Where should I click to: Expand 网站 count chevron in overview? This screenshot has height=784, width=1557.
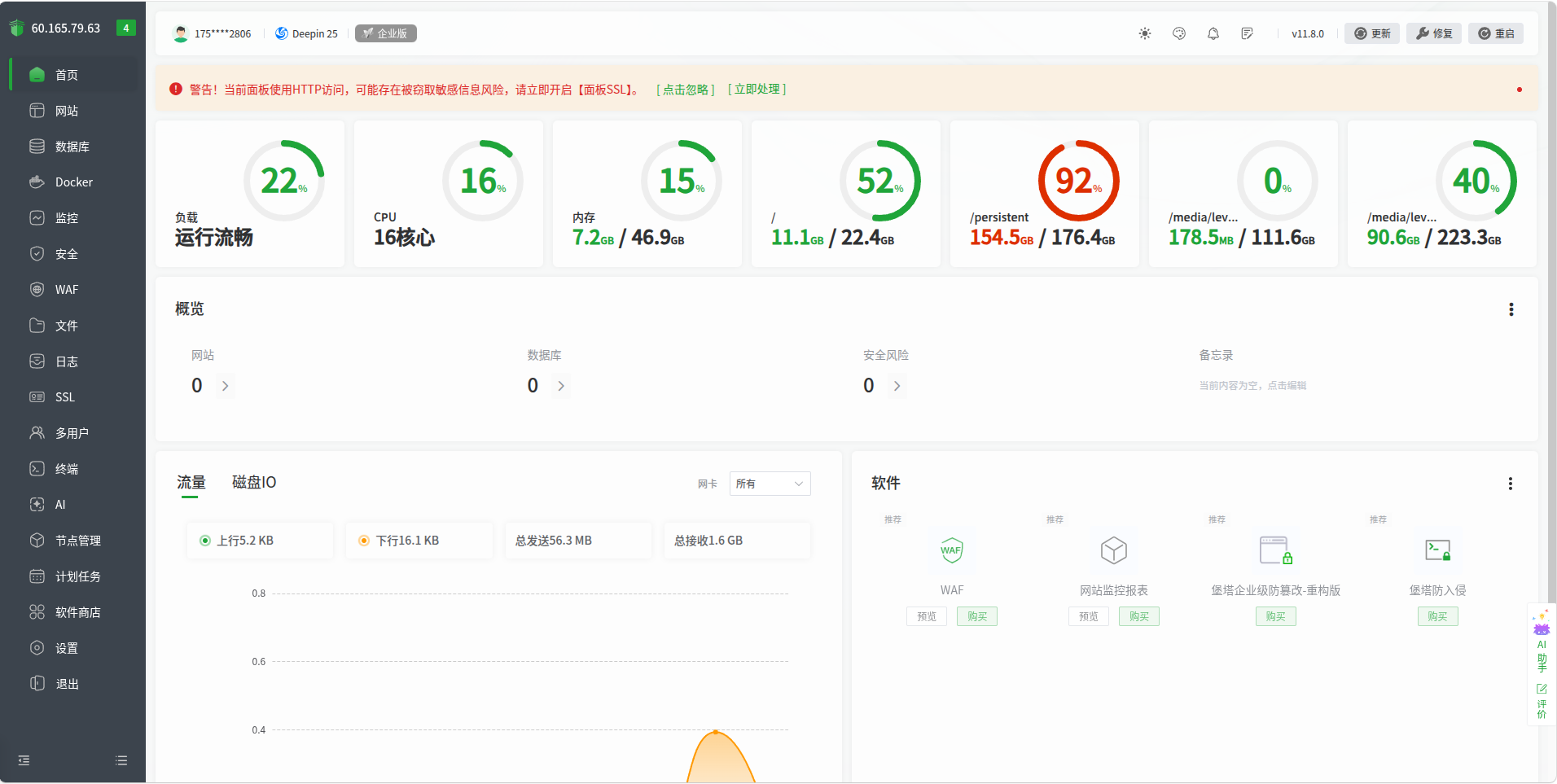226,386
